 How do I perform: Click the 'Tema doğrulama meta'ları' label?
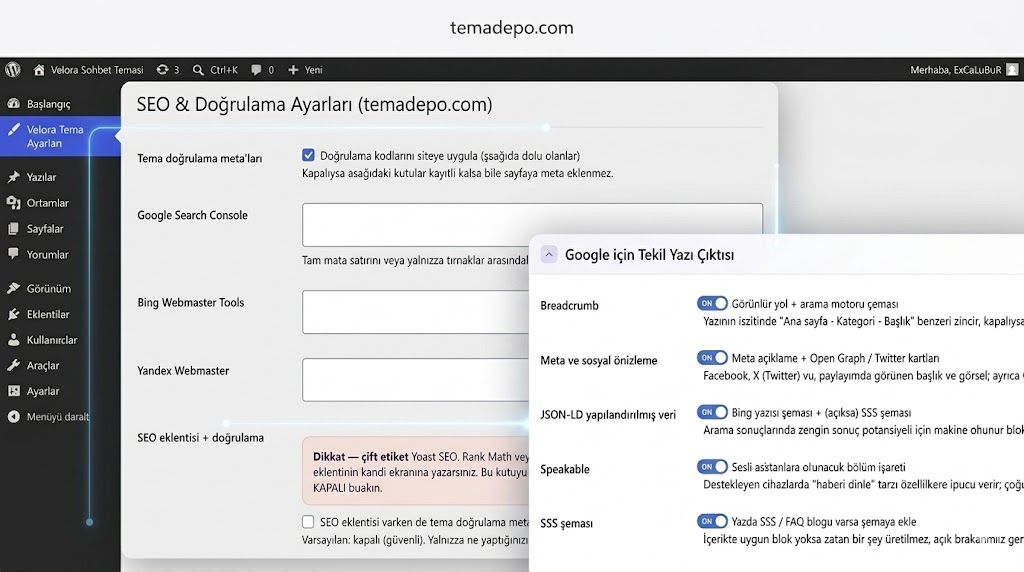coord(199,158)
